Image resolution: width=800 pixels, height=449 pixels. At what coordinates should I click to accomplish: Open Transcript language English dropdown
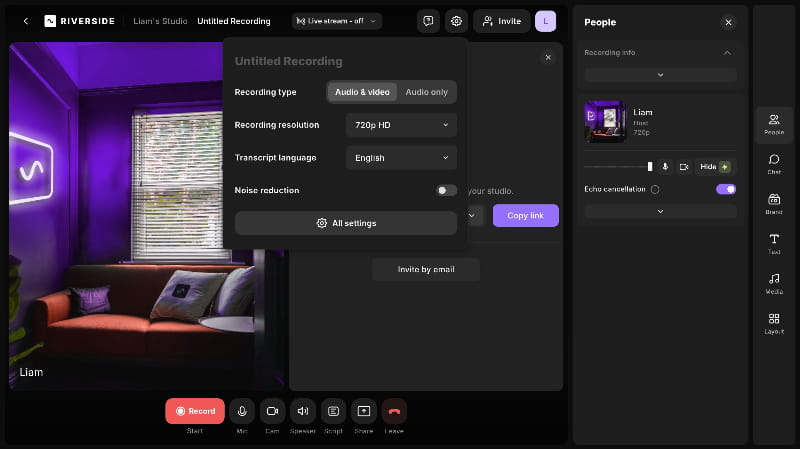[401, 158]
